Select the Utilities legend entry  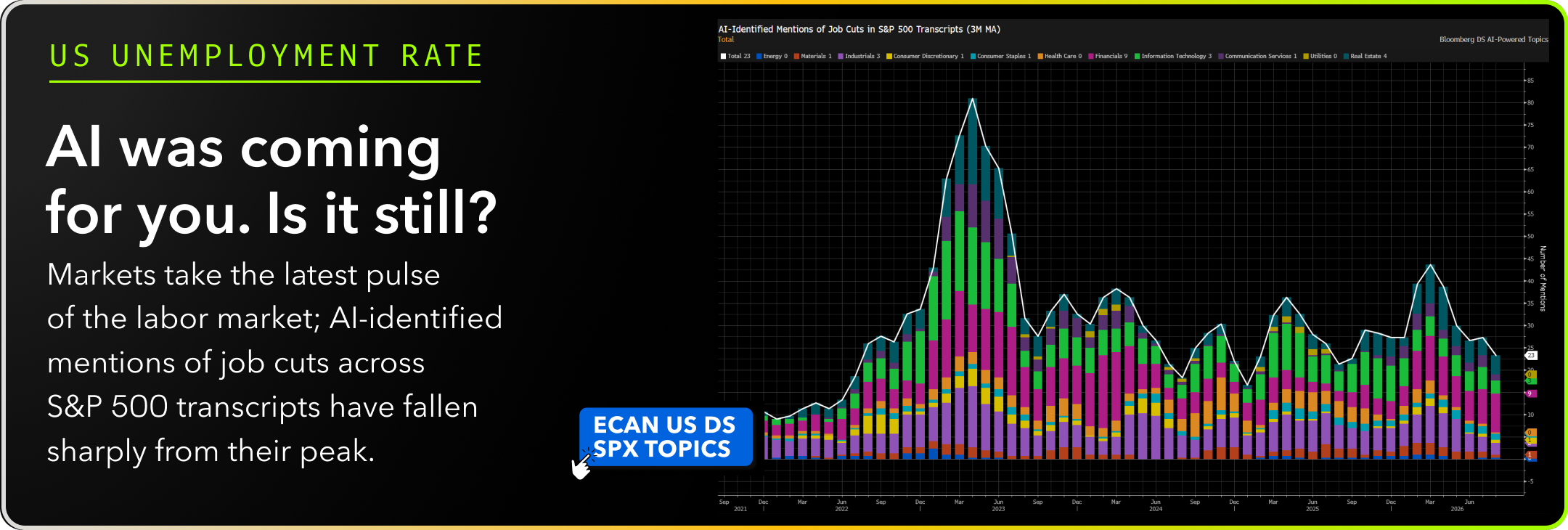(1320, 56)
